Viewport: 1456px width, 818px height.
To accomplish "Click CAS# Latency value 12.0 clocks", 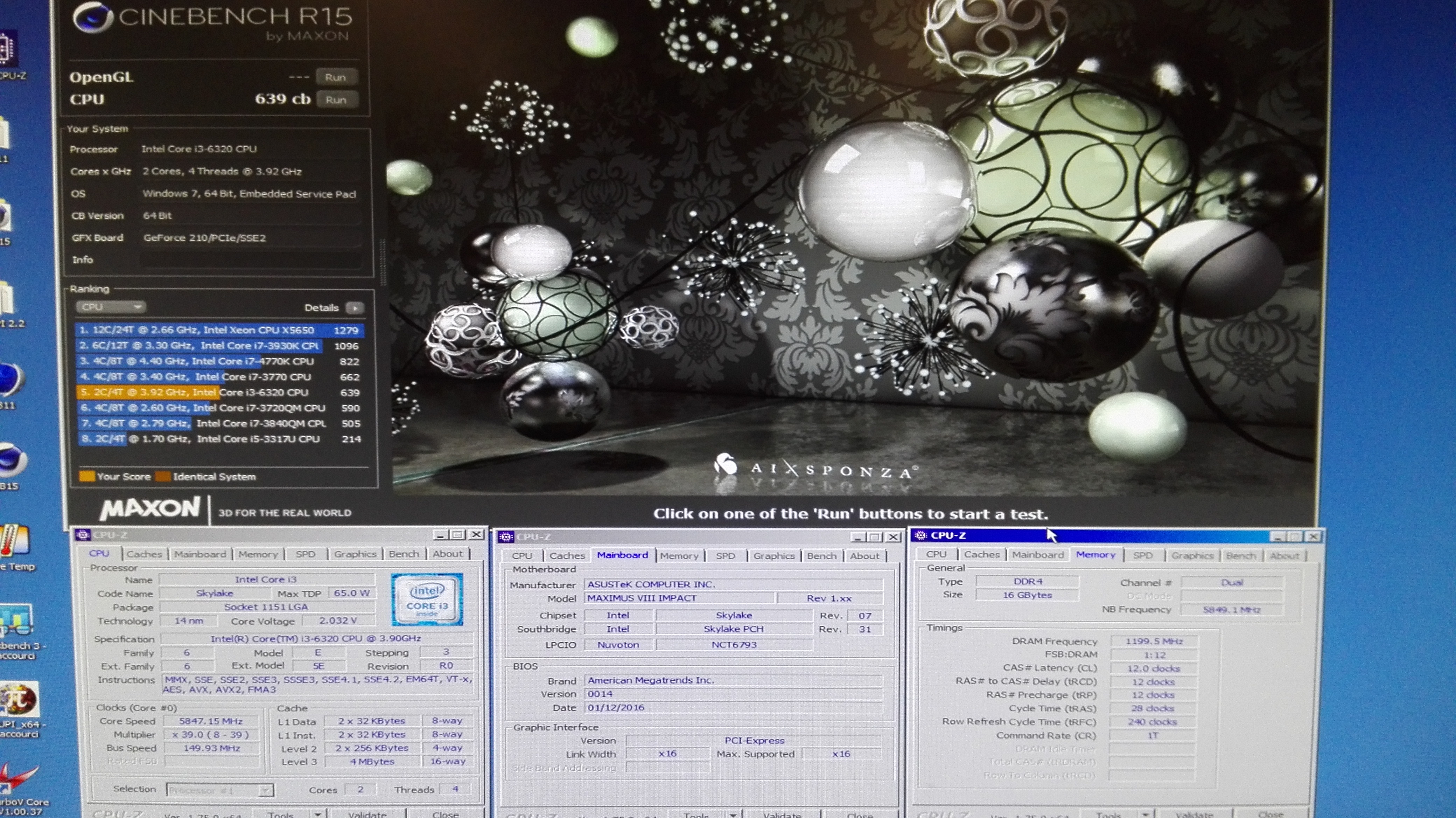I will pyautogui.click(x=1154, y=668).
